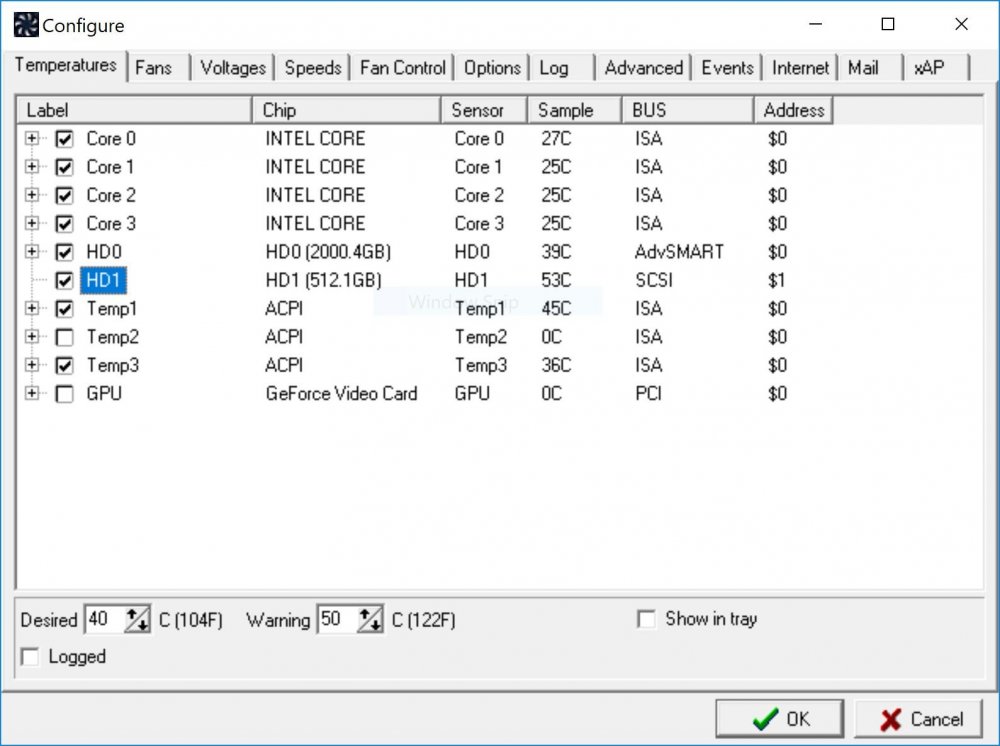Select the Temp2 row label

[113, 337]
